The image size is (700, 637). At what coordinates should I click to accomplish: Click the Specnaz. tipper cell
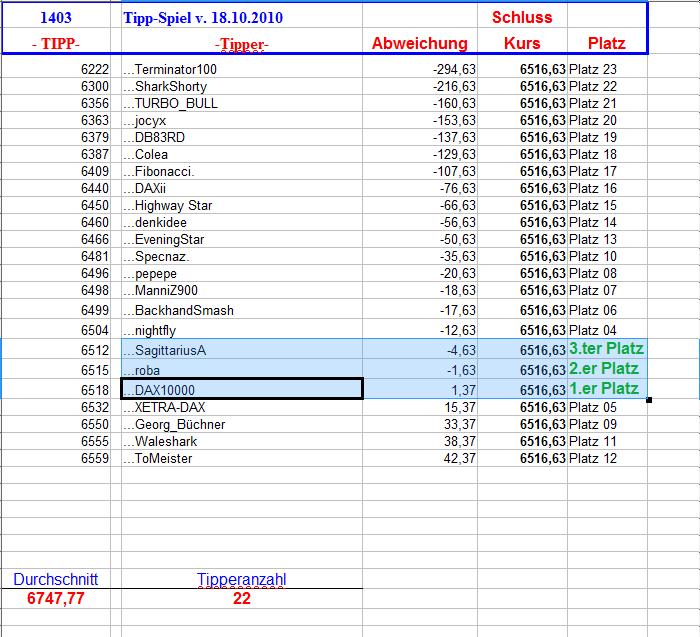pos(242,256)
